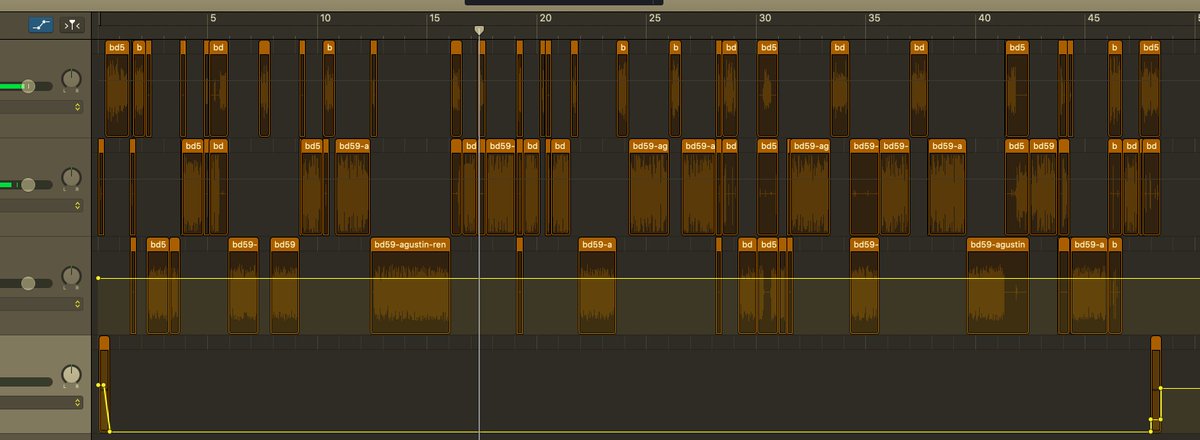Select track two's bd59-a region near bar 38
The image size is (1200, 440).
[x=946, y=187]
